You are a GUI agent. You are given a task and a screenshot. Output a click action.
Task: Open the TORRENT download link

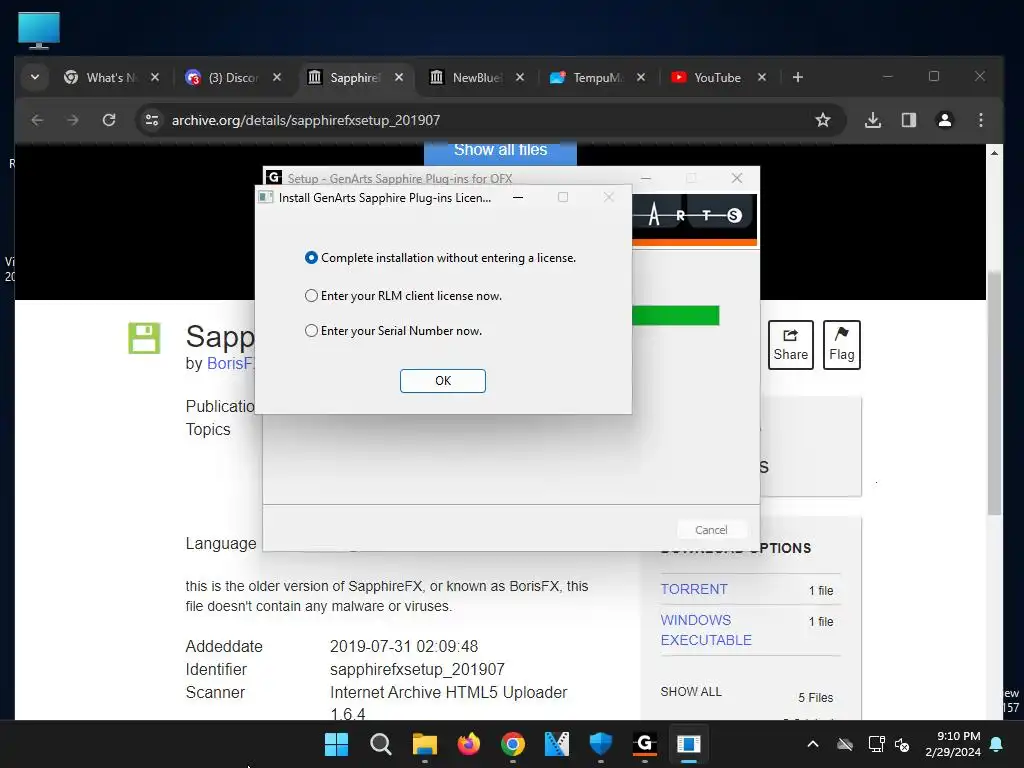pos(694,589)
